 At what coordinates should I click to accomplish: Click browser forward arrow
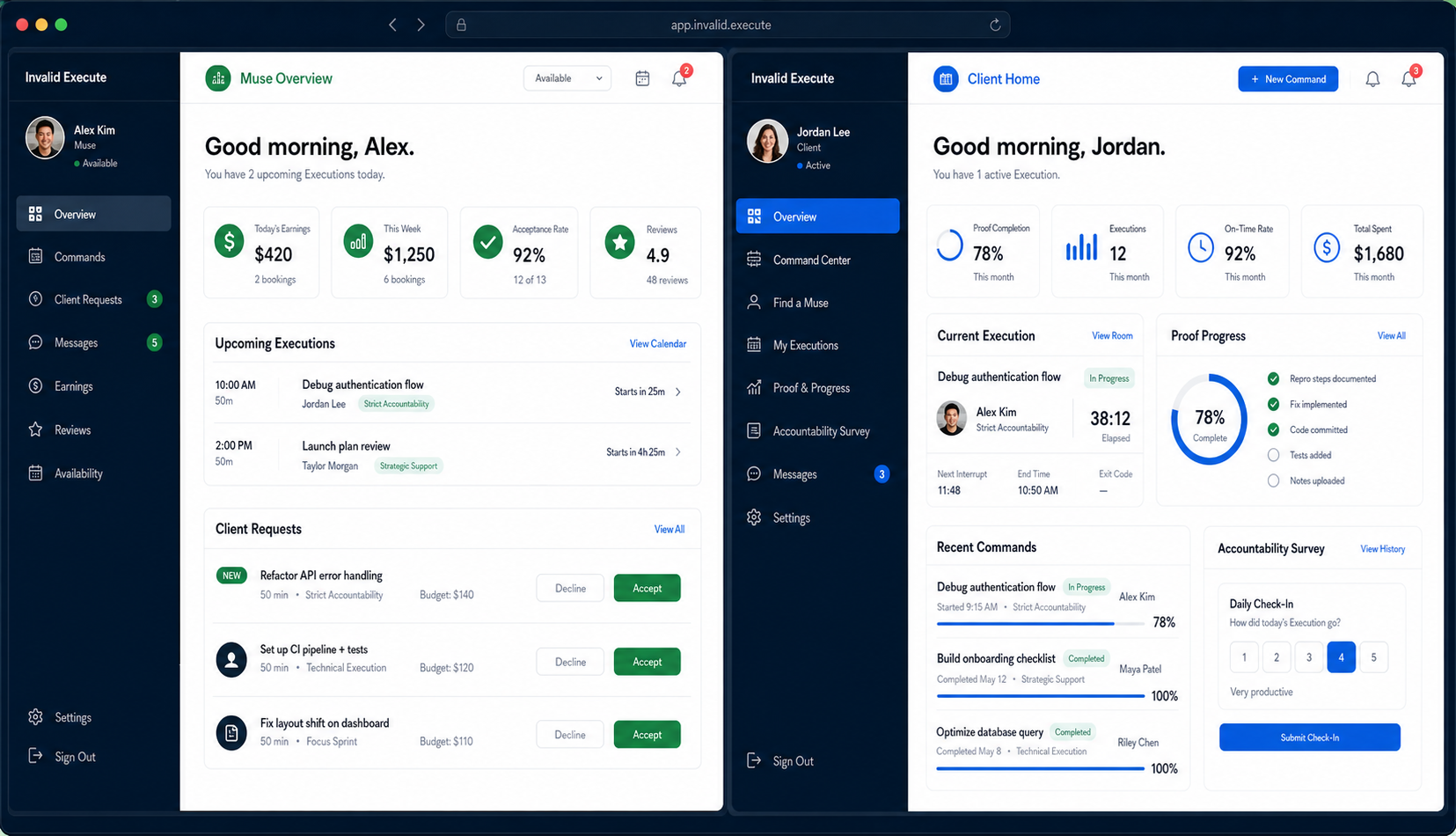421,25
